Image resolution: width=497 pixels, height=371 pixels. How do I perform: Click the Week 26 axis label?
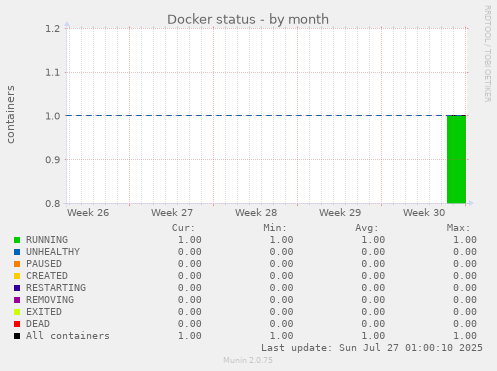88,213
